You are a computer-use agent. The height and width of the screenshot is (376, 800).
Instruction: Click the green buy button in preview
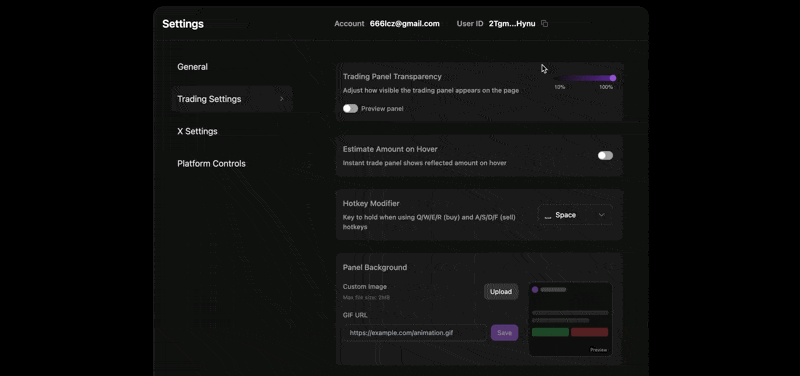pyautogui.click(x=550, y=332)
